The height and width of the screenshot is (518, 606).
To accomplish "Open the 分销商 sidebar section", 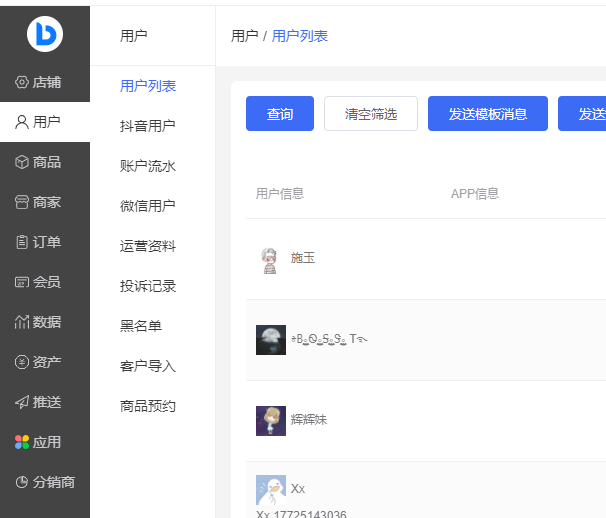I will point(45,482).
